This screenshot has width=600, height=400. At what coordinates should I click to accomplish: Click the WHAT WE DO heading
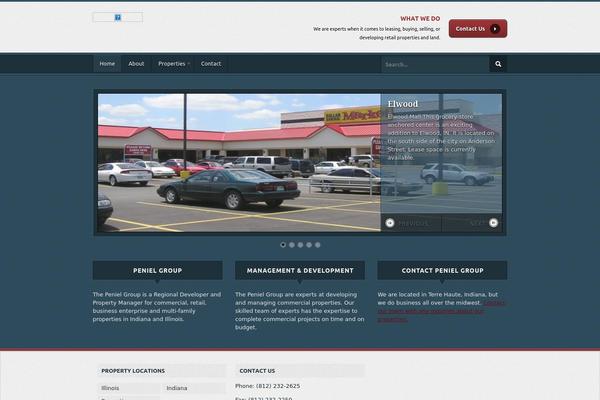coord(420,18)
